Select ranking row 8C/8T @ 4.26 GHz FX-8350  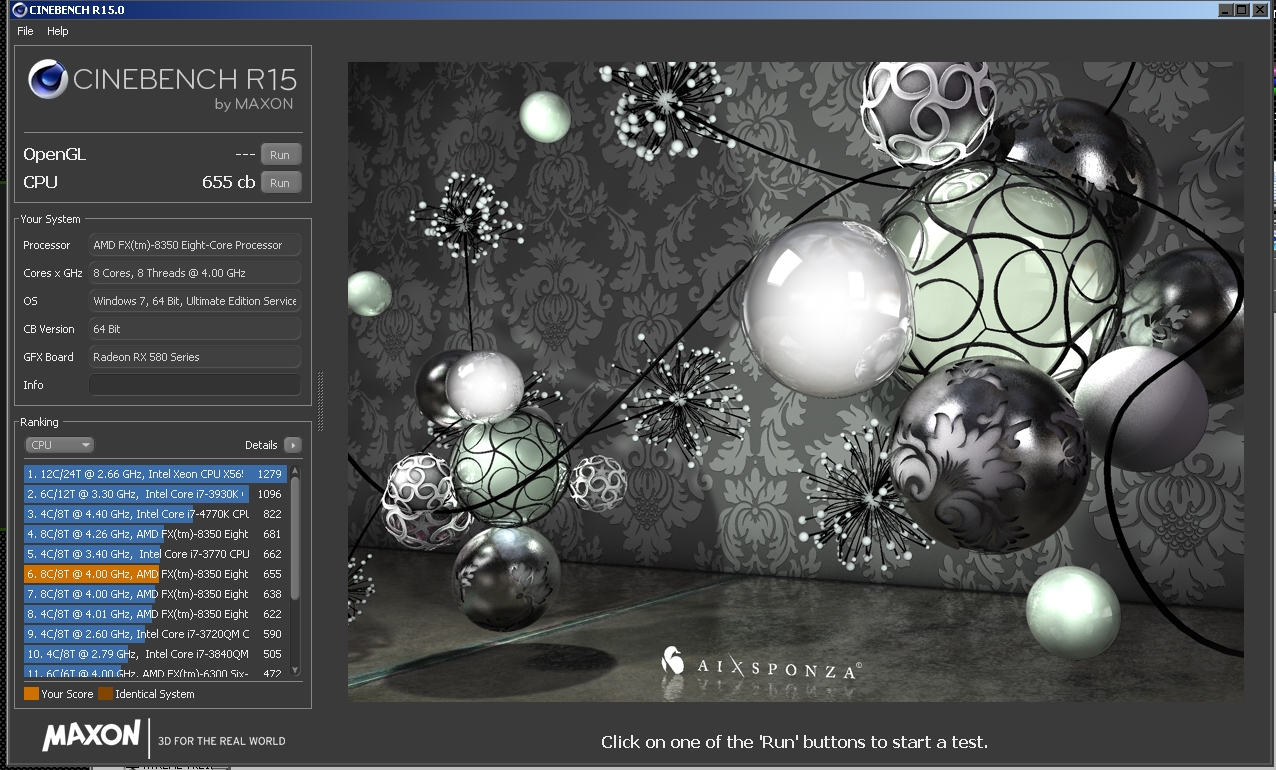tap(155, 534)
